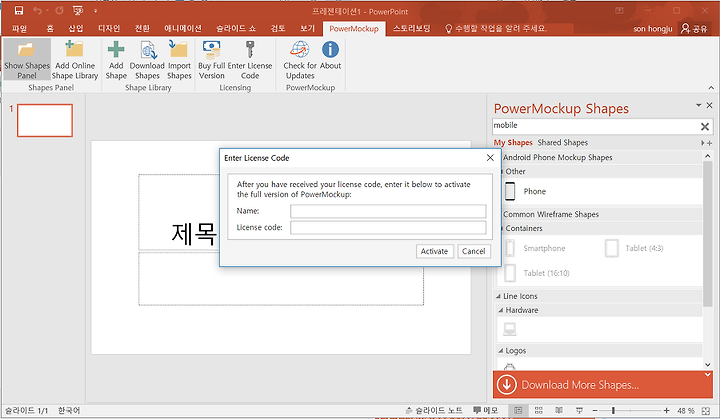Switch to the 검토 ribbon tab
This screenshot has width=720, height=419.
[278, 28]
